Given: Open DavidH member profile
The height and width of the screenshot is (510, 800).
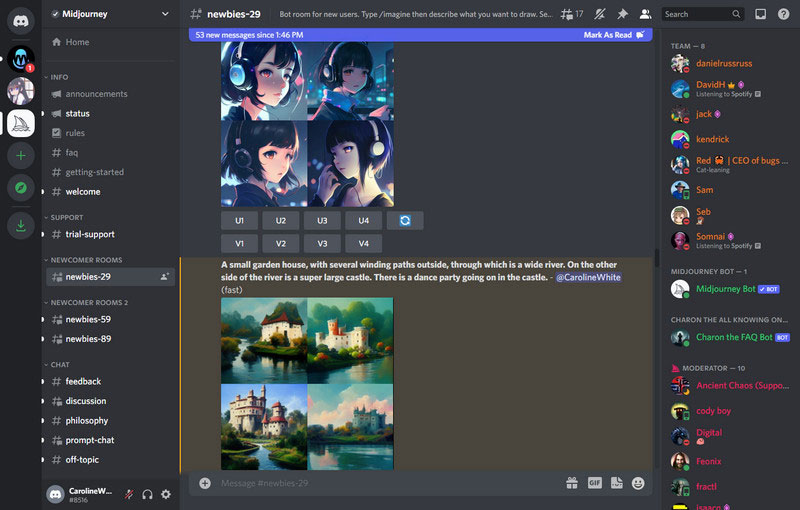Looking at the screenshot, I should pos(731,89).
